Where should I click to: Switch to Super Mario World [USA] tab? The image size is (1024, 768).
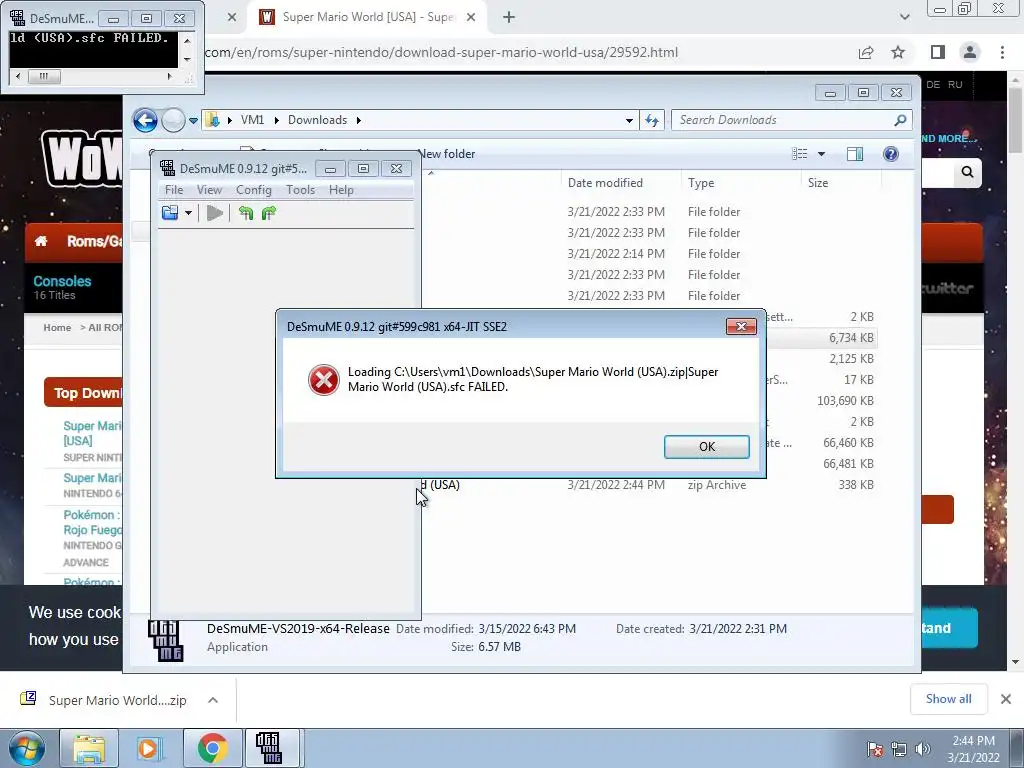pos(368,18)
